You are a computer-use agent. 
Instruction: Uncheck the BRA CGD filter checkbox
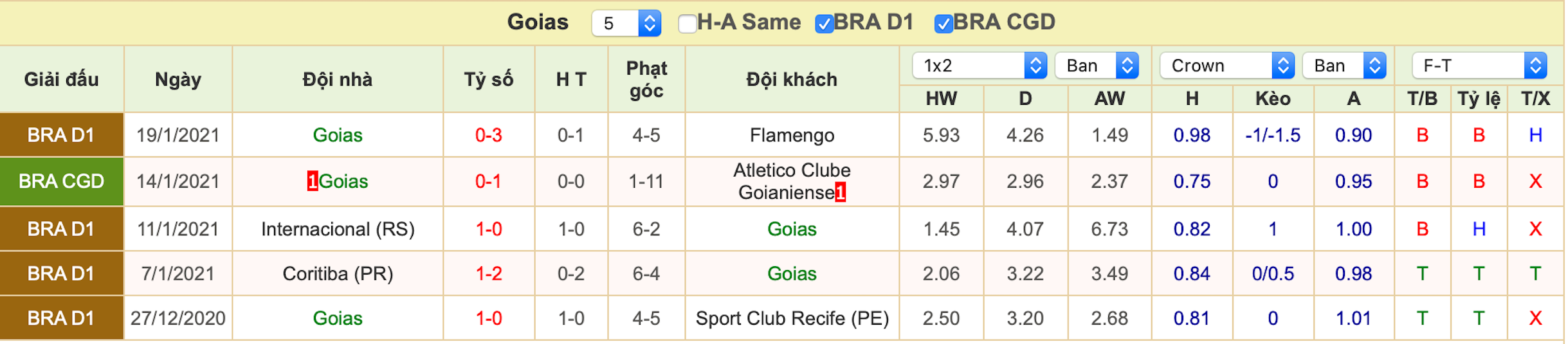coord(943,24)
